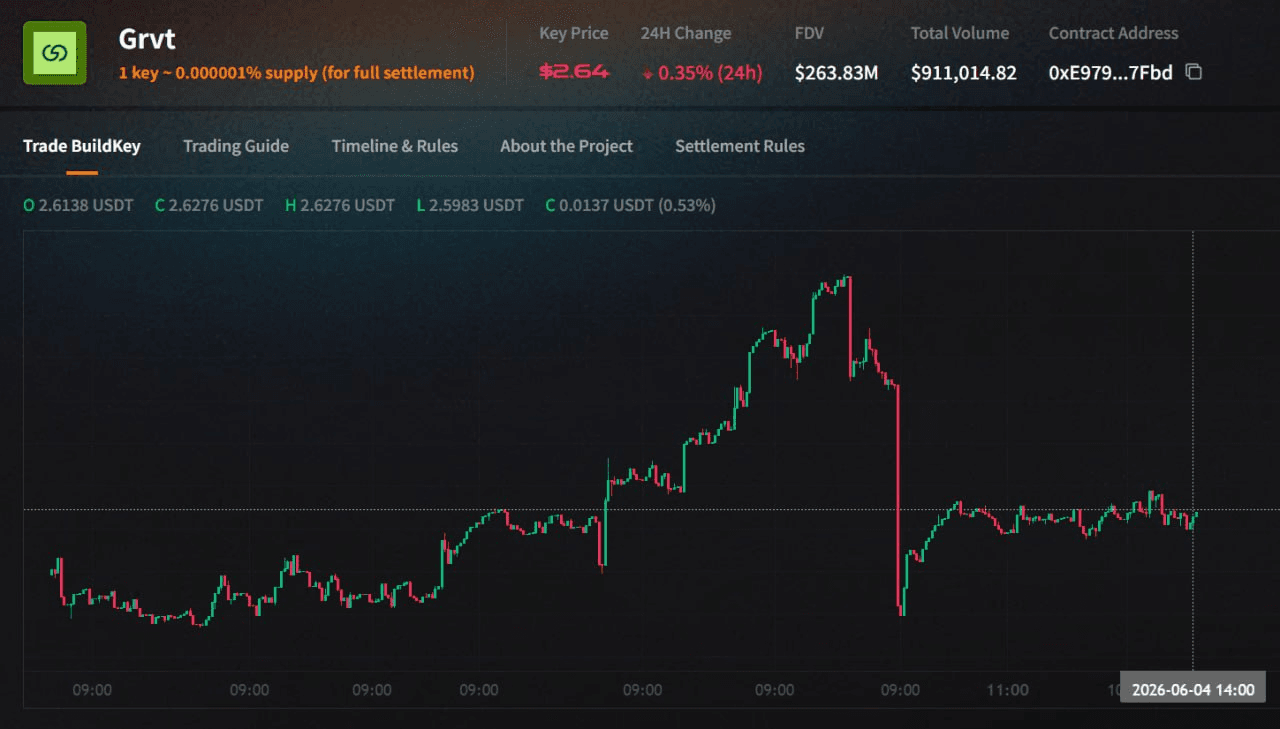Click the high price H 2.6276 USDT
The image size is (1280, 729).
pos(340,205)
